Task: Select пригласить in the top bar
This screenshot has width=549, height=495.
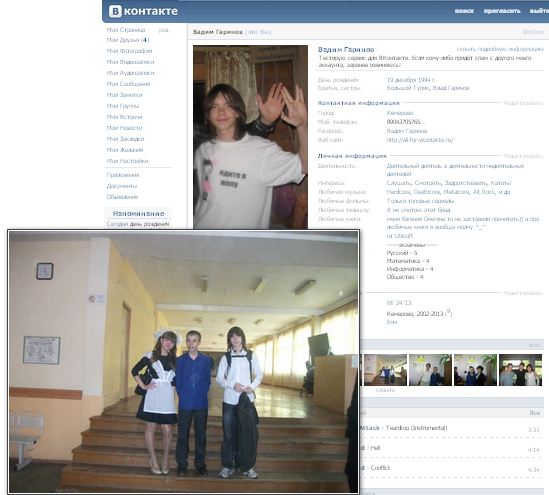Action: (502, 11)
